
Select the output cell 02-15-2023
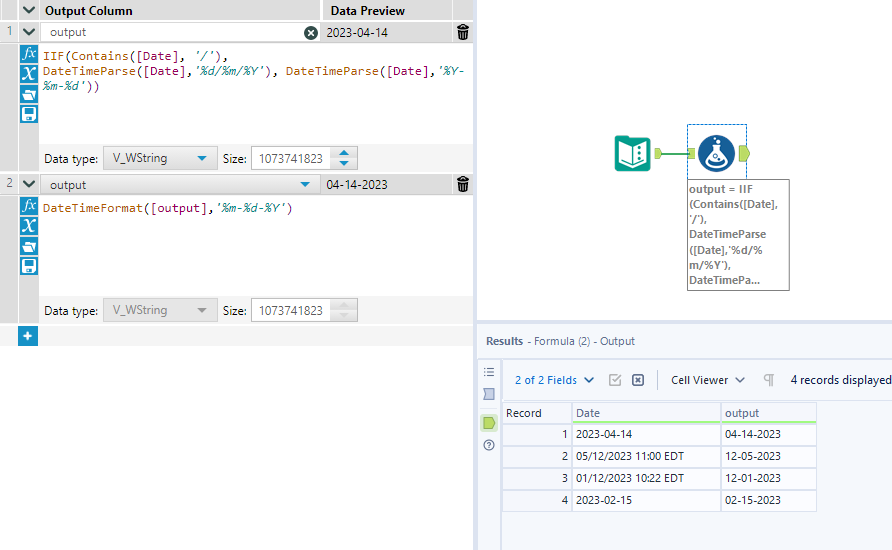(x=768, y=501)
